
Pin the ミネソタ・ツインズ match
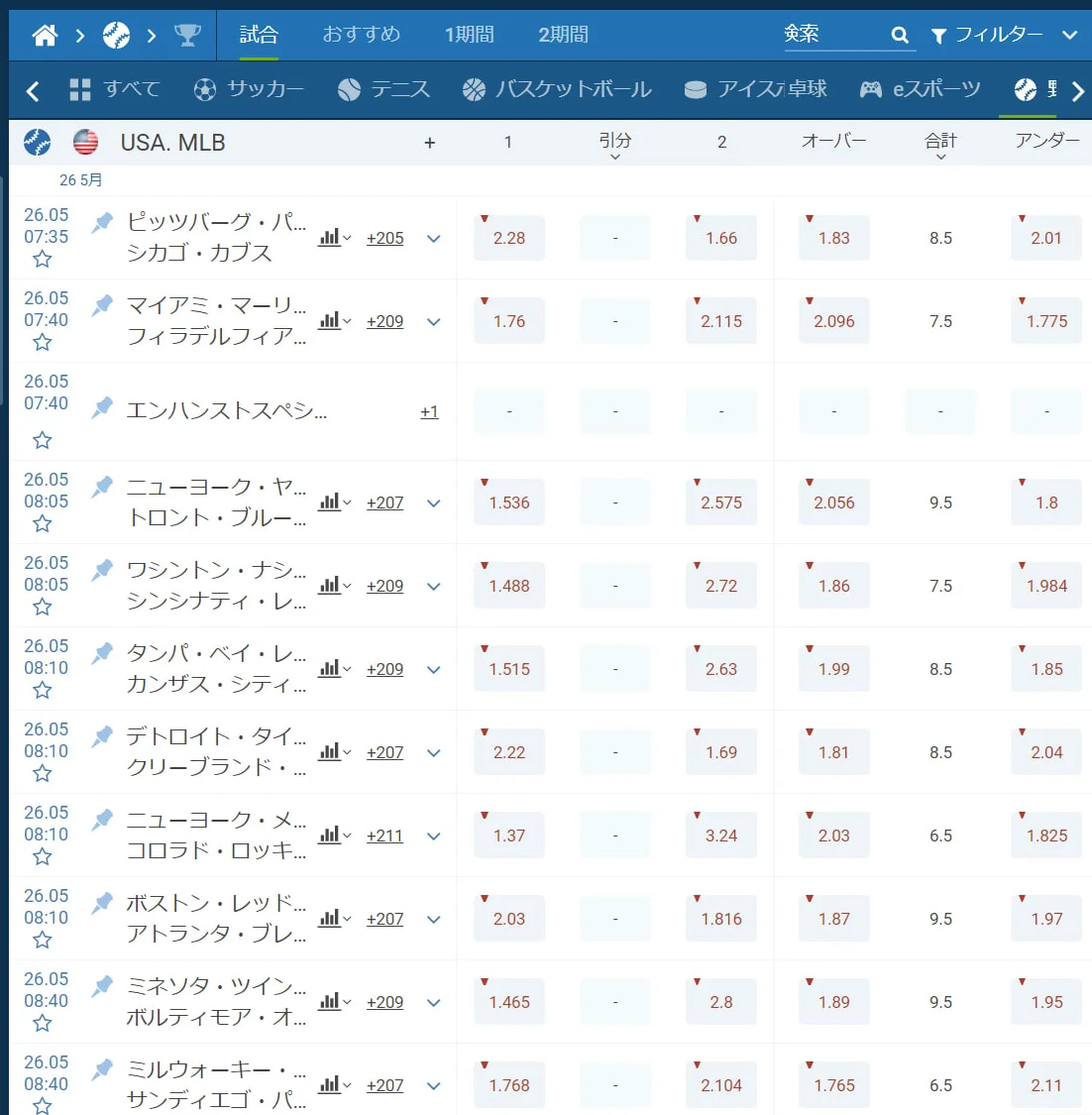tap(102, 987)
